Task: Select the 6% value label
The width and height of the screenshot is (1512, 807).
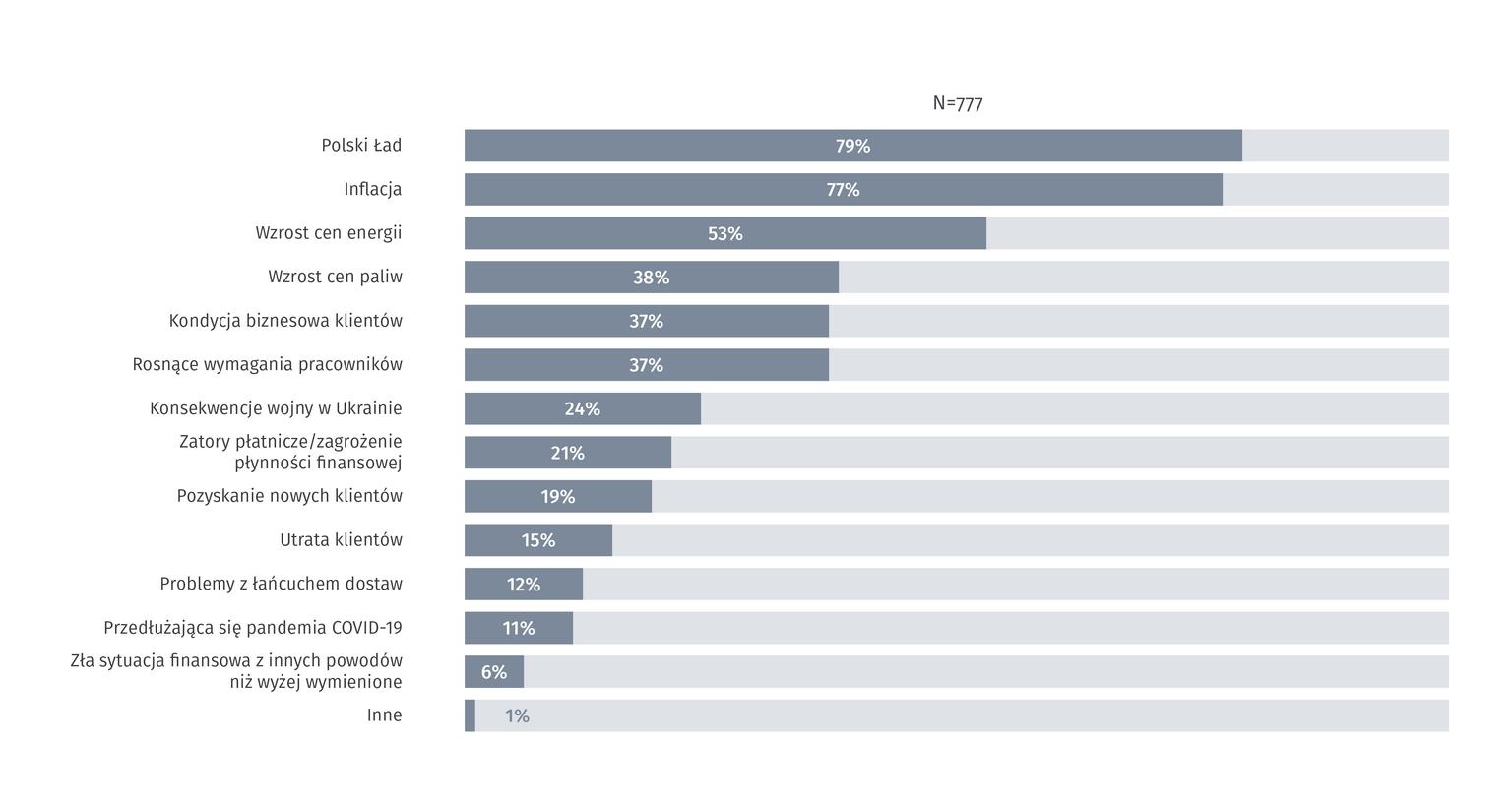Action: click(493, 672)
